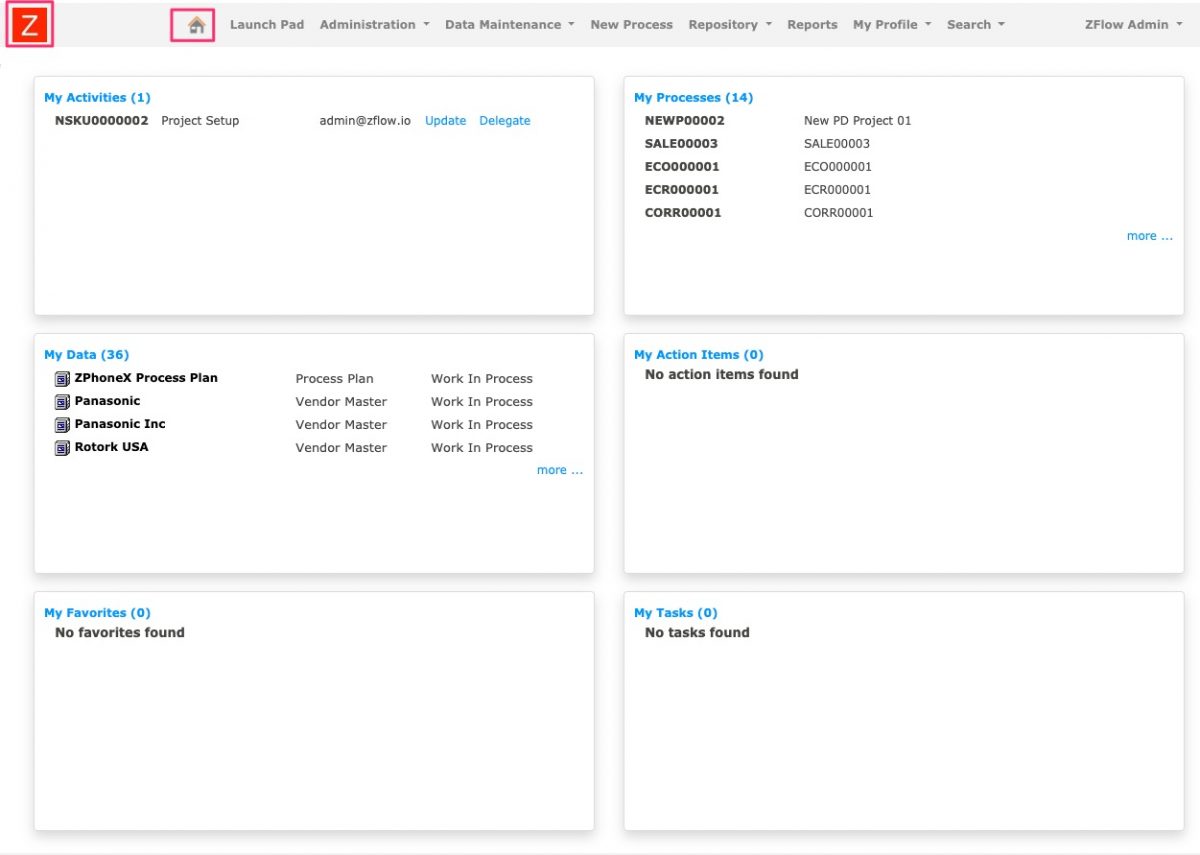Viewport: 1200px width, 855px height.
Task: Open the Reports menu item
Action: tap(811, 24)
